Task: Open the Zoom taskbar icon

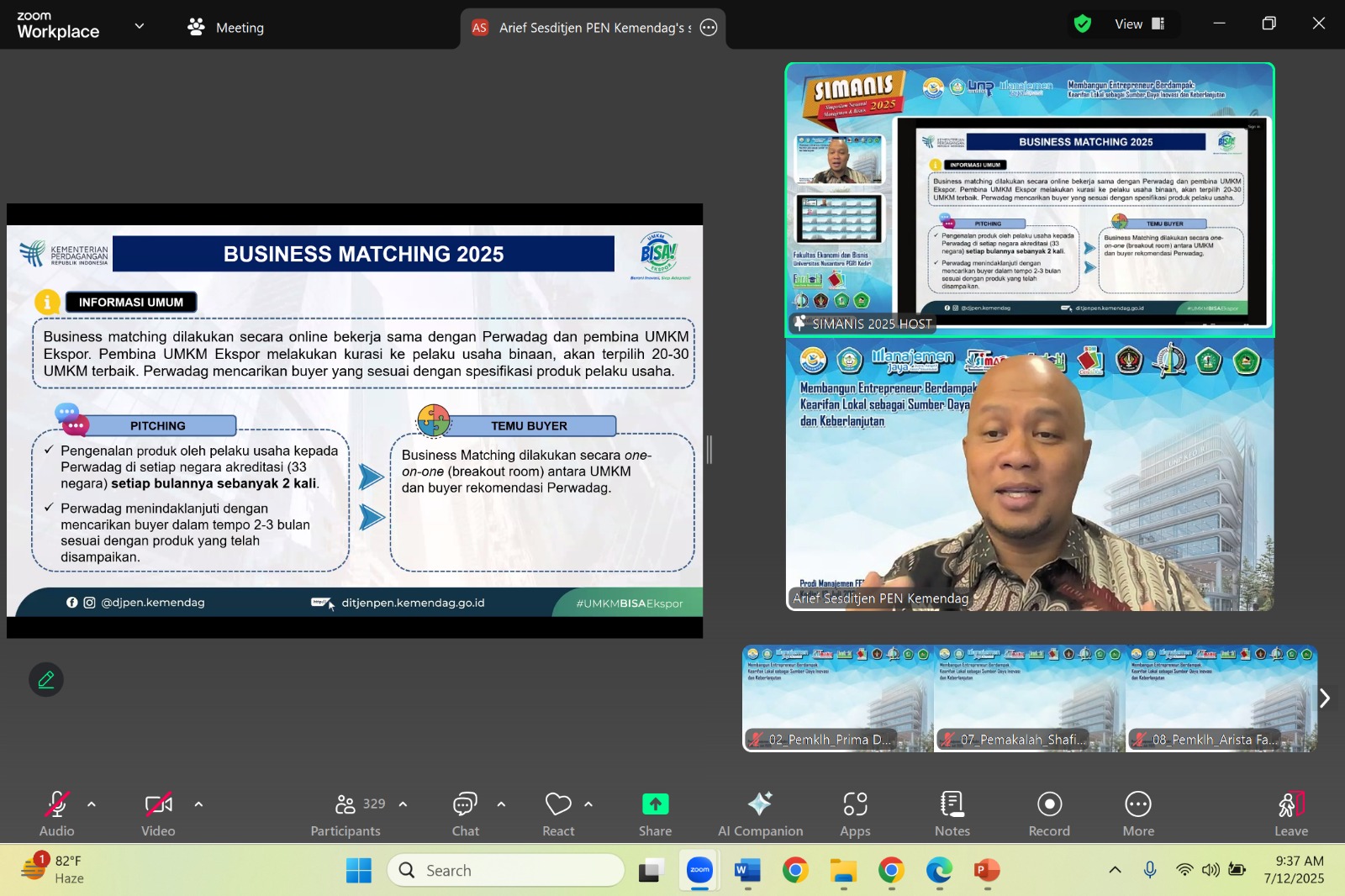Action: pos(699,871)
